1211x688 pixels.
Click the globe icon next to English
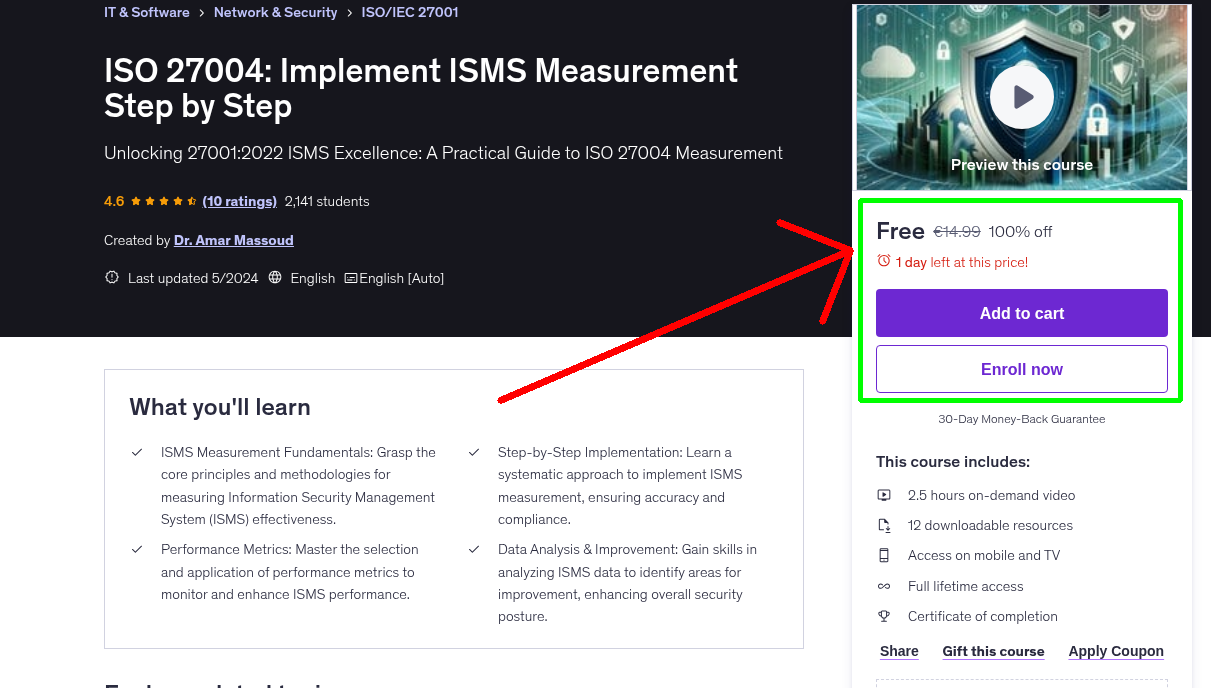coord(274,277)
